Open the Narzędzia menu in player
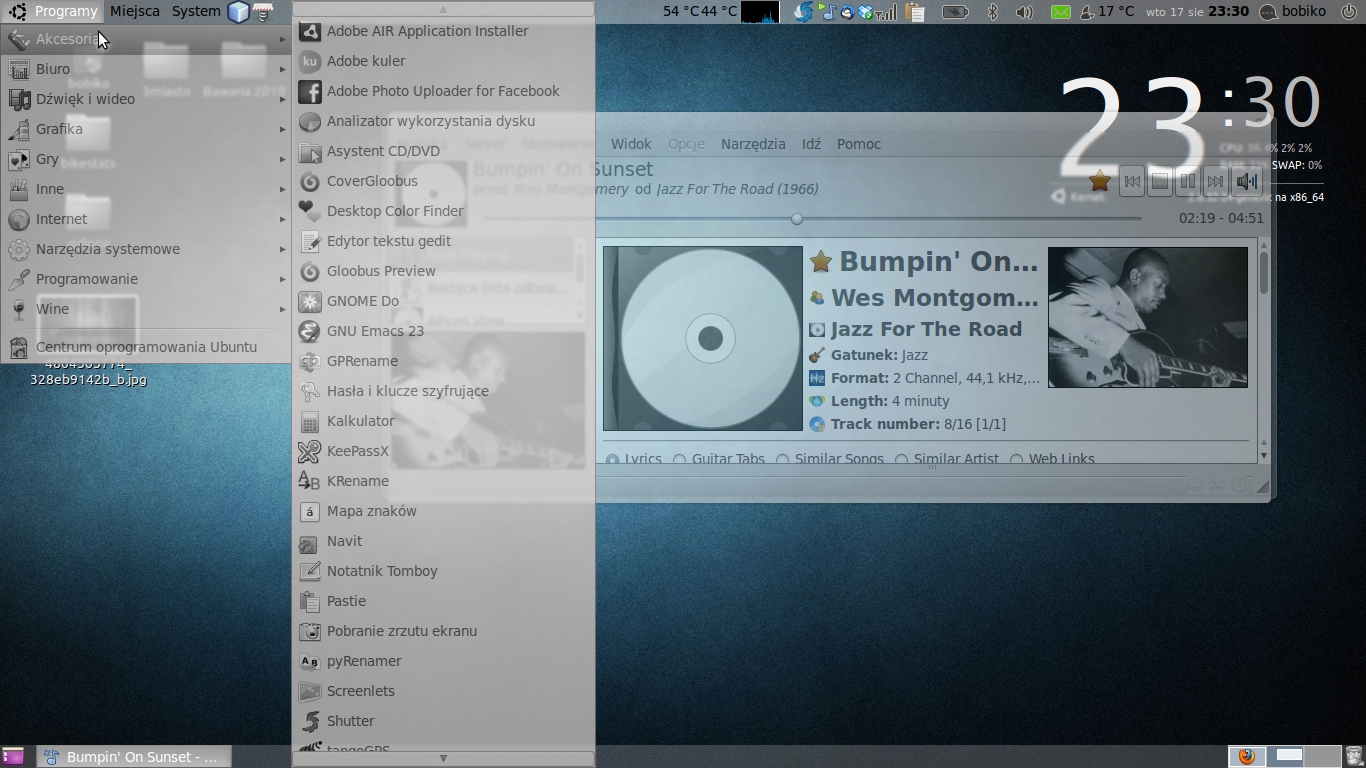Viewport: 1366px width, 768px height. [753, 144]
